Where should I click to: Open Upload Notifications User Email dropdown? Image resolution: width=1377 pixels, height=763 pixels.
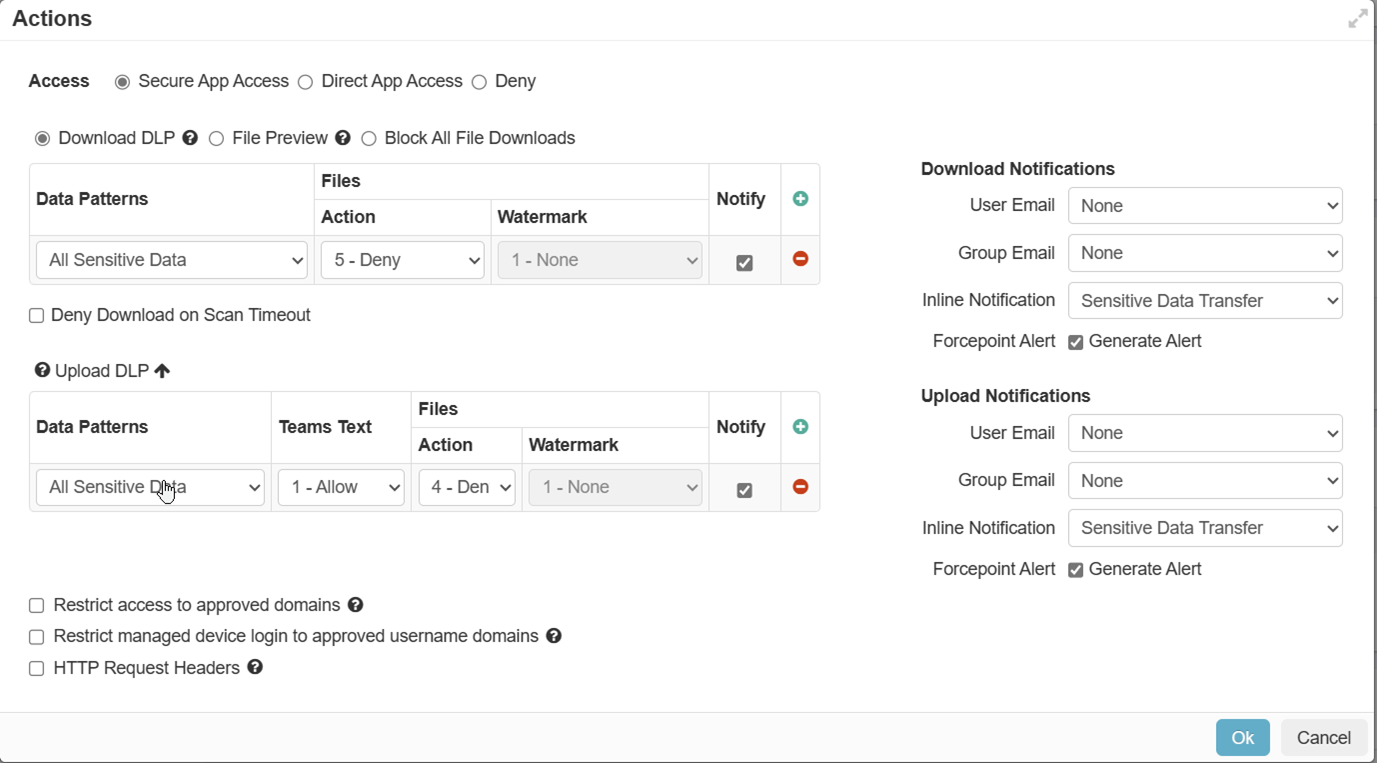(1205, 433)
